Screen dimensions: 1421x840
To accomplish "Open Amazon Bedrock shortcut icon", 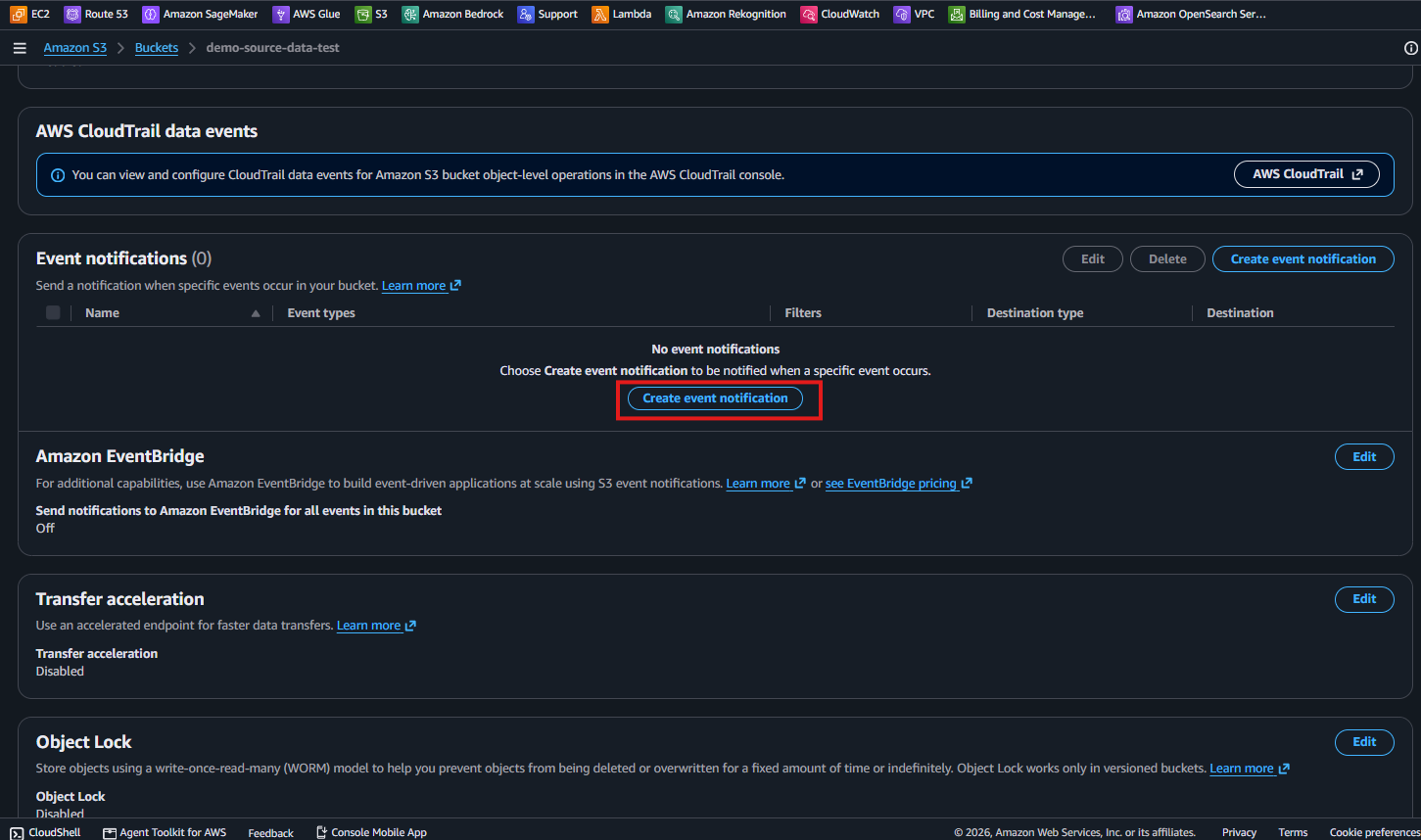I will [x=410, y=14].
